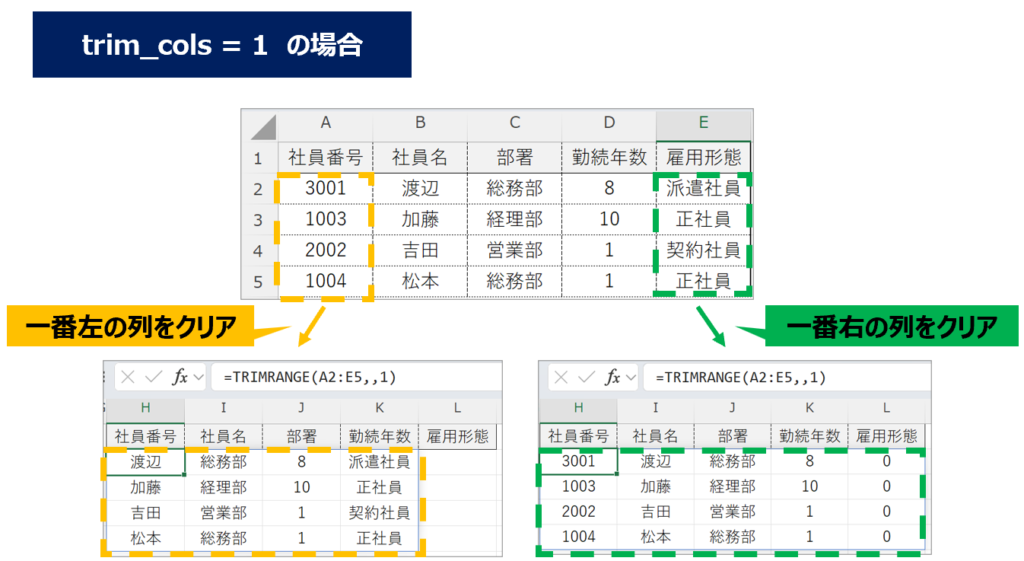
Task: Click the fx insert function icon in left formula bar
Action: [180, 377]
